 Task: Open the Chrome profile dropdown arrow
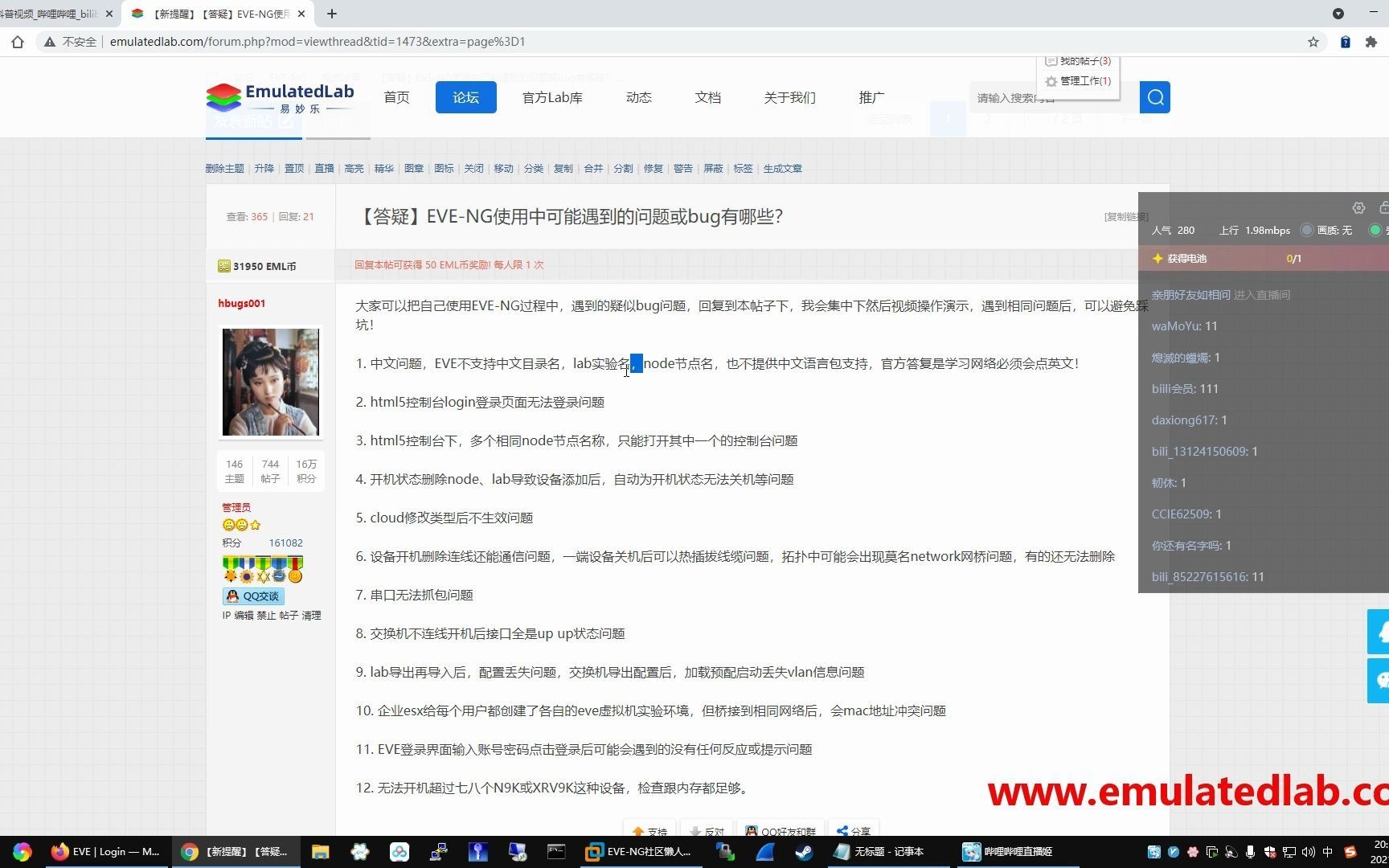(1338, 14)
